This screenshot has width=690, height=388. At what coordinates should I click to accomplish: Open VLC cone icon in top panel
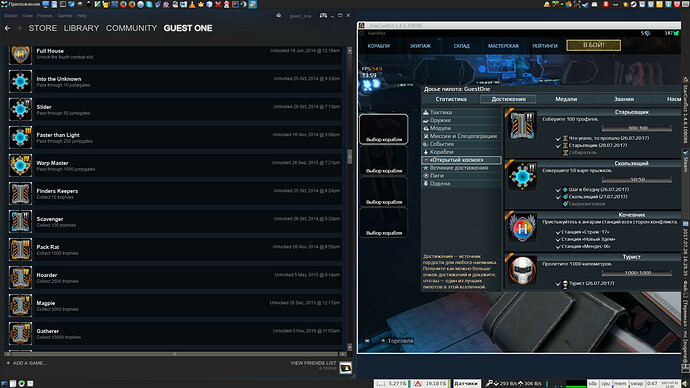[192, 4]
